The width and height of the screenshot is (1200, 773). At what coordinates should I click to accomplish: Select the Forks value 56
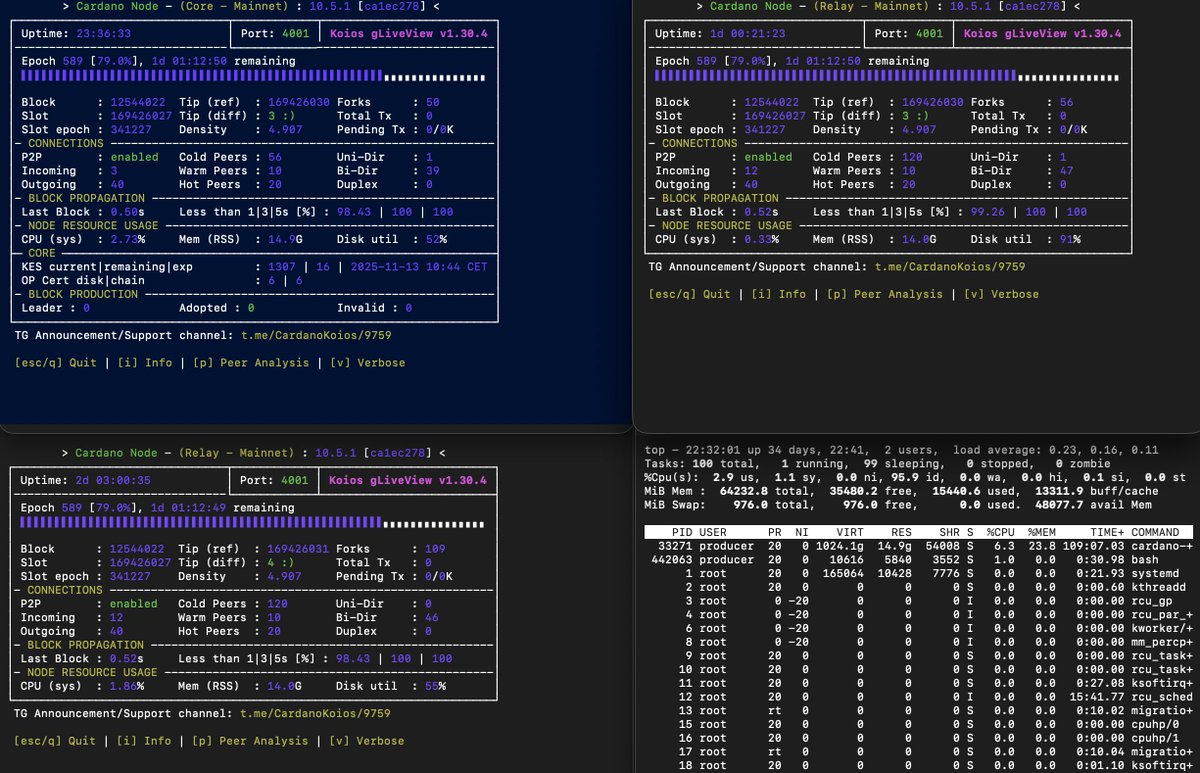1066,102
